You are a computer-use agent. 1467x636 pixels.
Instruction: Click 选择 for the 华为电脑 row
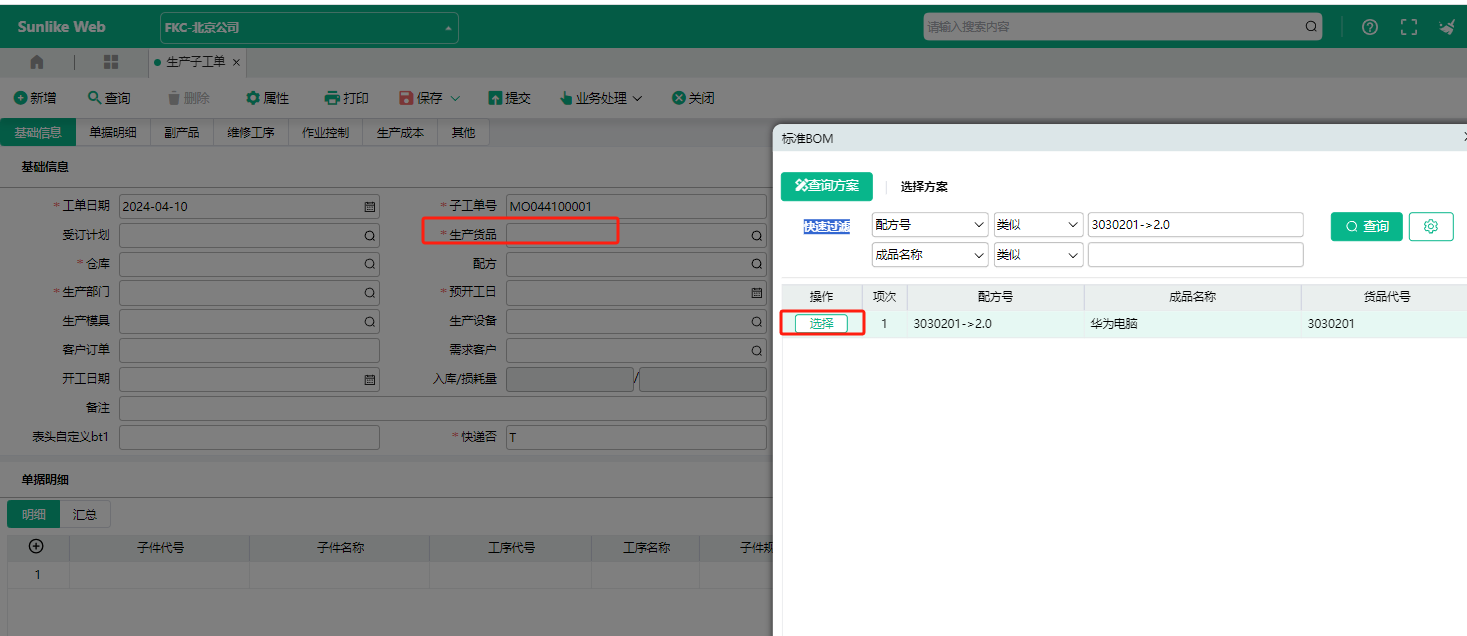(821, 324)
